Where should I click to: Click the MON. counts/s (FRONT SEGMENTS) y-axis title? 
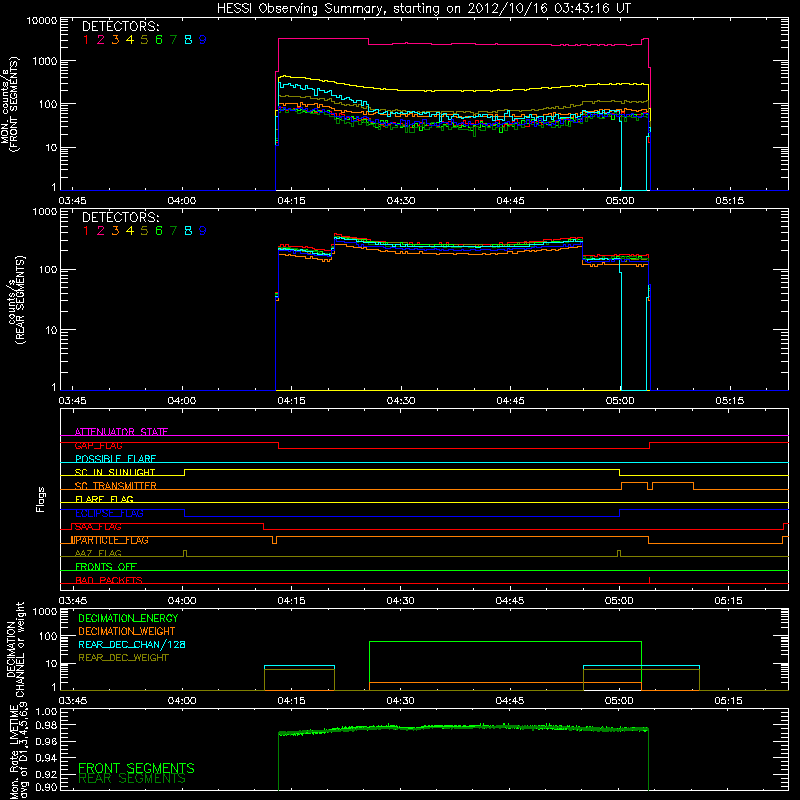(x=10, y=104)
